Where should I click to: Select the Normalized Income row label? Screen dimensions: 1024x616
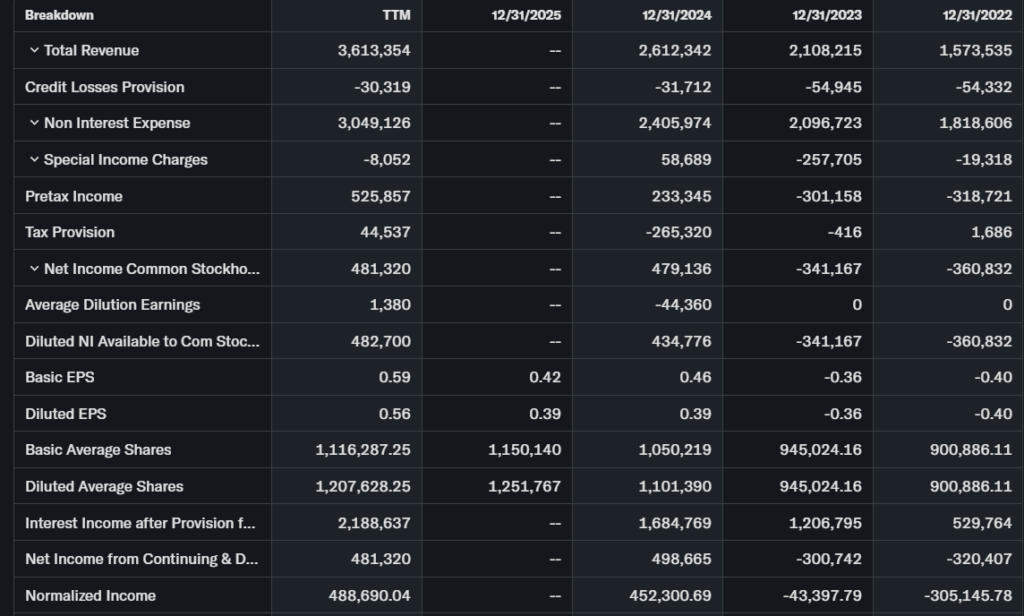91,595
